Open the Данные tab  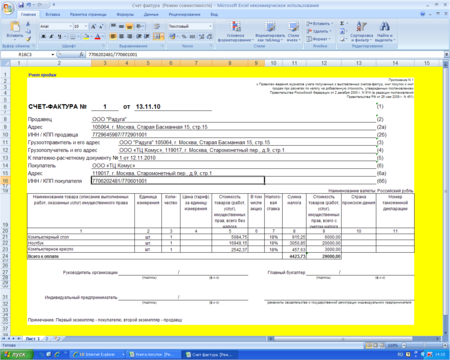(x=151, y=14)
